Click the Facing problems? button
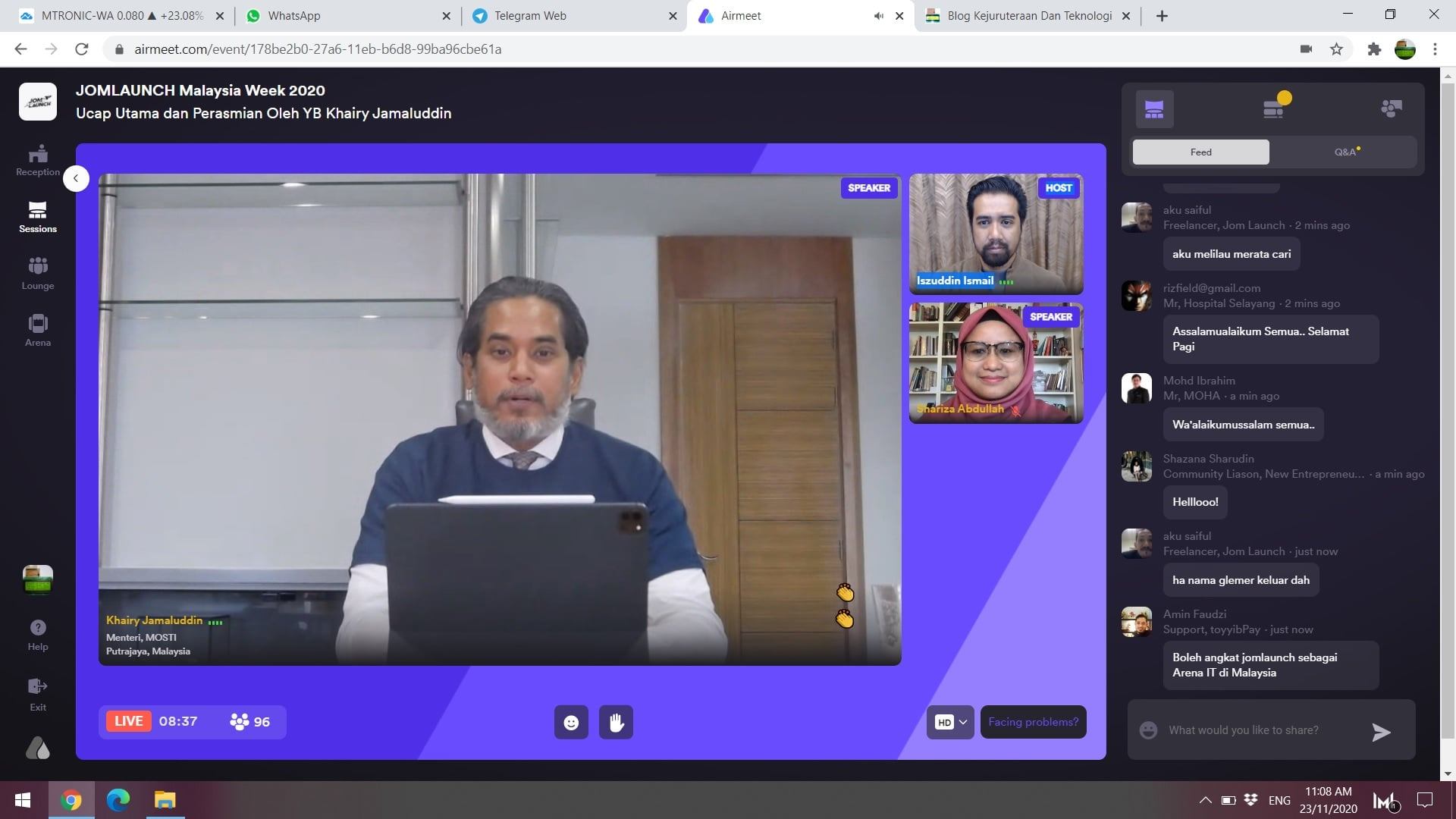This screenshot has height=819, width=1456. 1033,722
